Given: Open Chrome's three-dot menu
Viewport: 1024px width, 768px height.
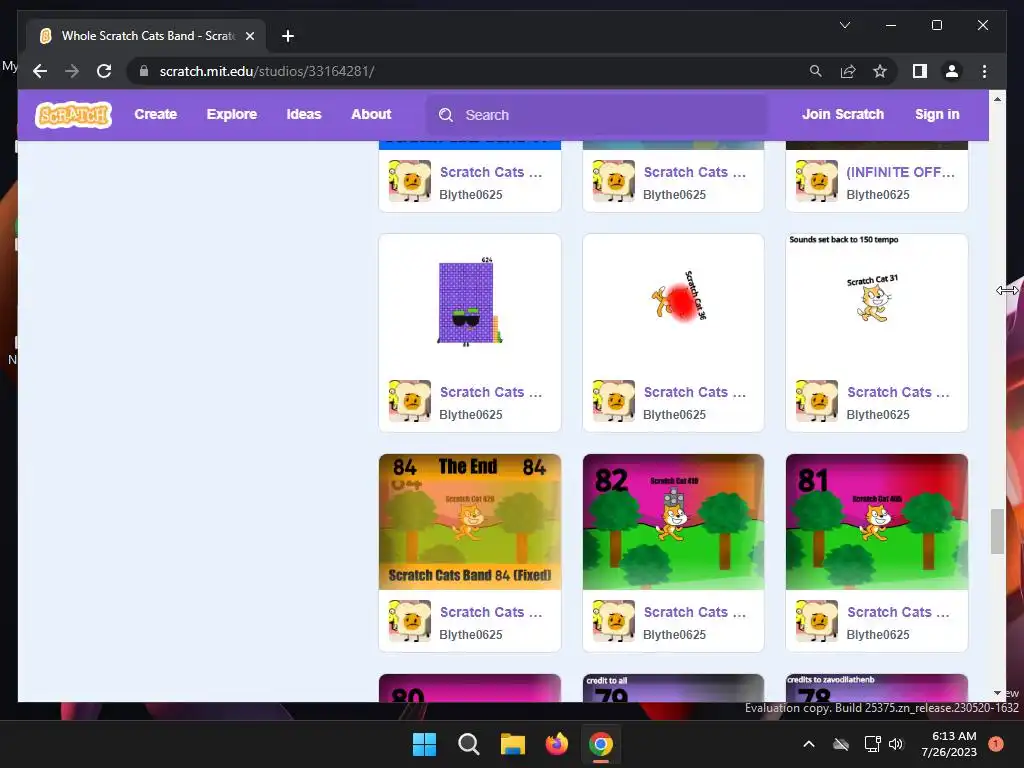Looking at the screenshot, I should pos(984,71).
